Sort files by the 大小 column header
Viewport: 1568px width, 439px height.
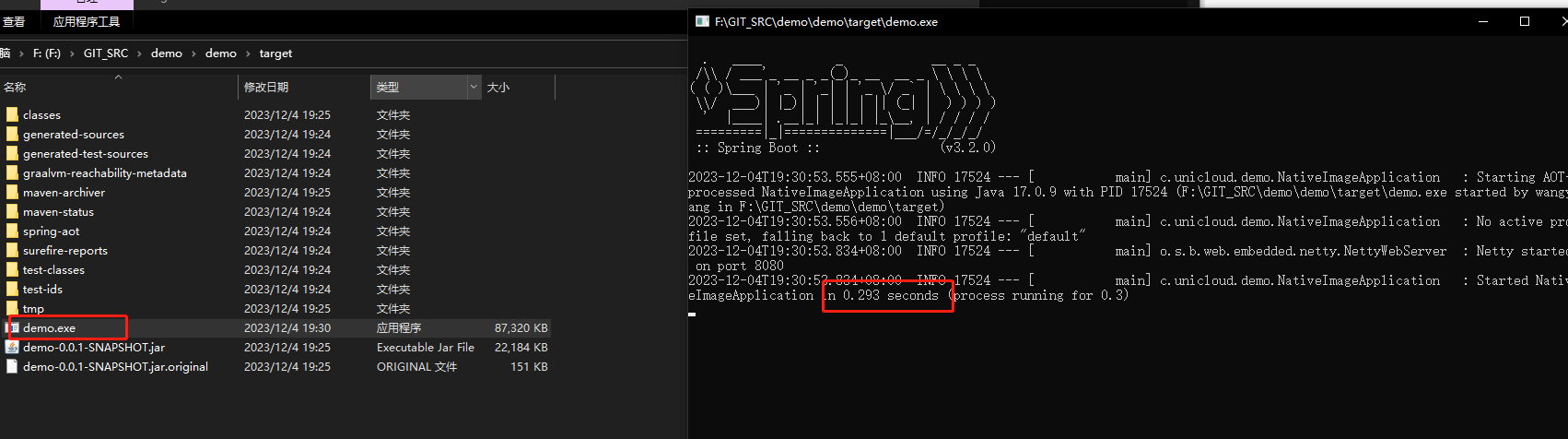[x=498, y=88]
